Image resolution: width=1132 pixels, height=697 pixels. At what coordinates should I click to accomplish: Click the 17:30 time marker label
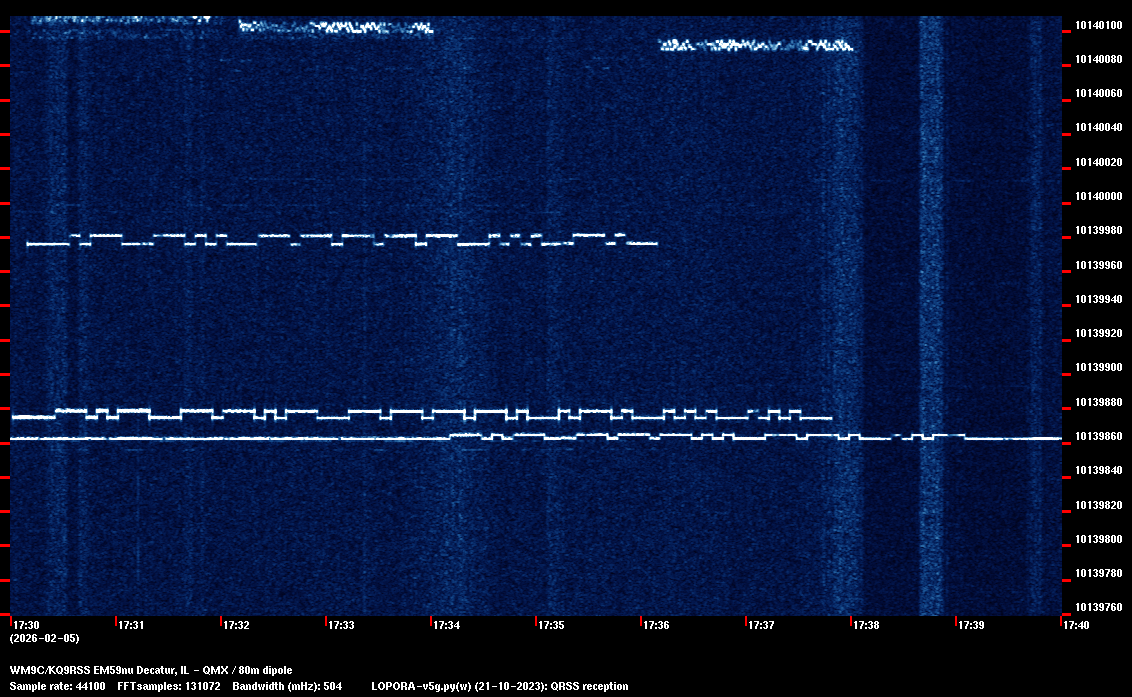coord(26,625)
